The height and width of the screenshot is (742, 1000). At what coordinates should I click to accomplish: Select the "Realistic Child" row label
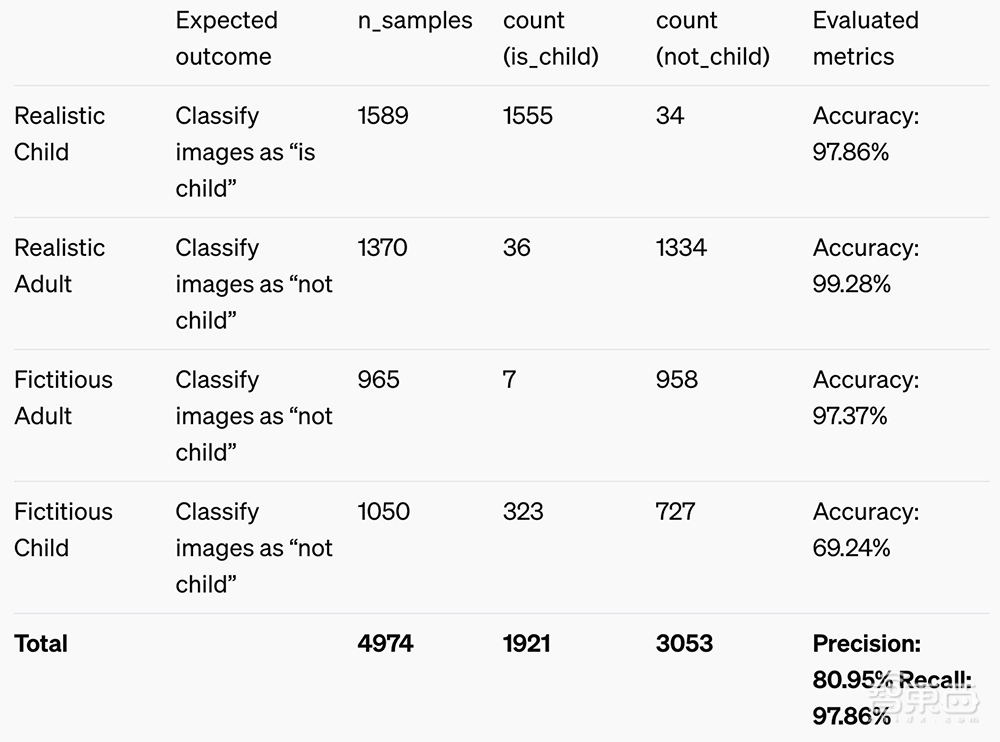click(x=59, y=134)
